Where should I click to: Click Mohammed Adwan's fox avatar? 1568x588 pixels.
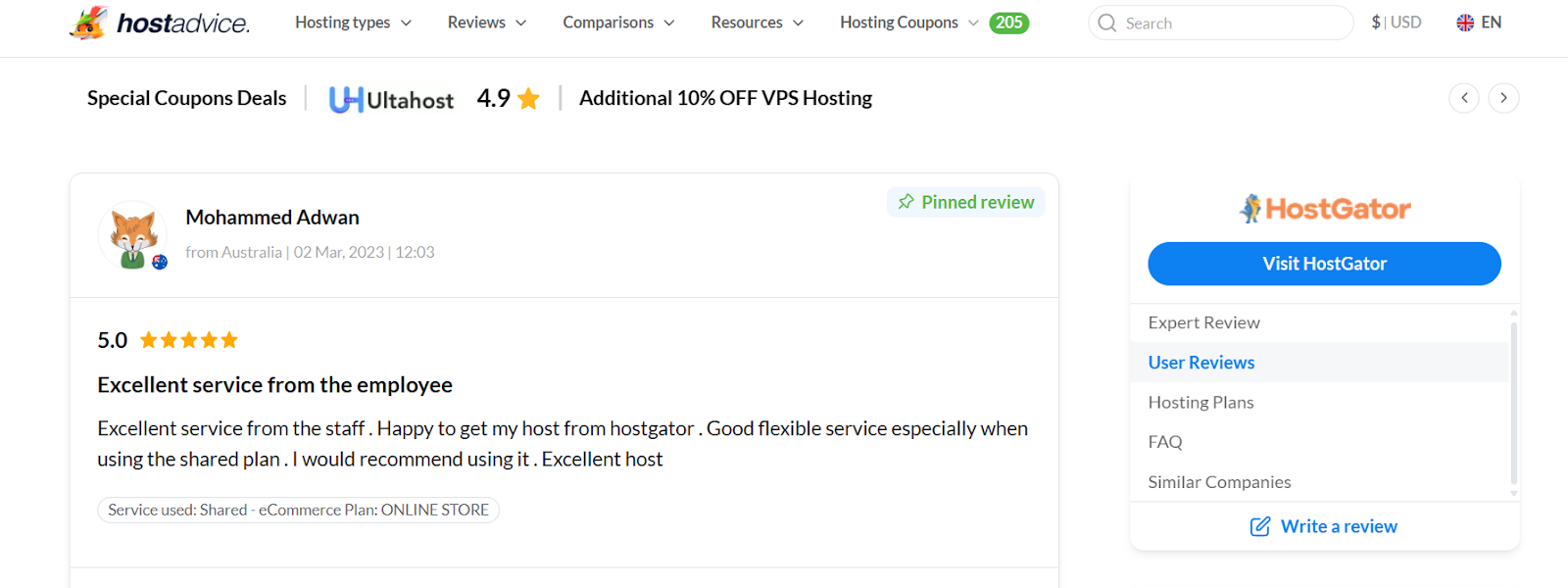point(132,235)
